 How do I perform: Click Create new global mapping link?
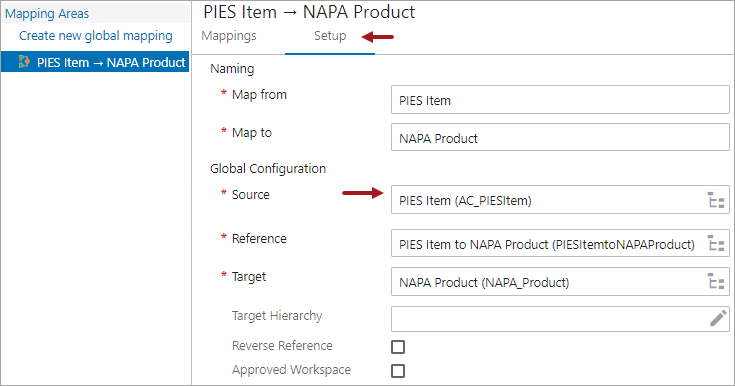[96, 36]
